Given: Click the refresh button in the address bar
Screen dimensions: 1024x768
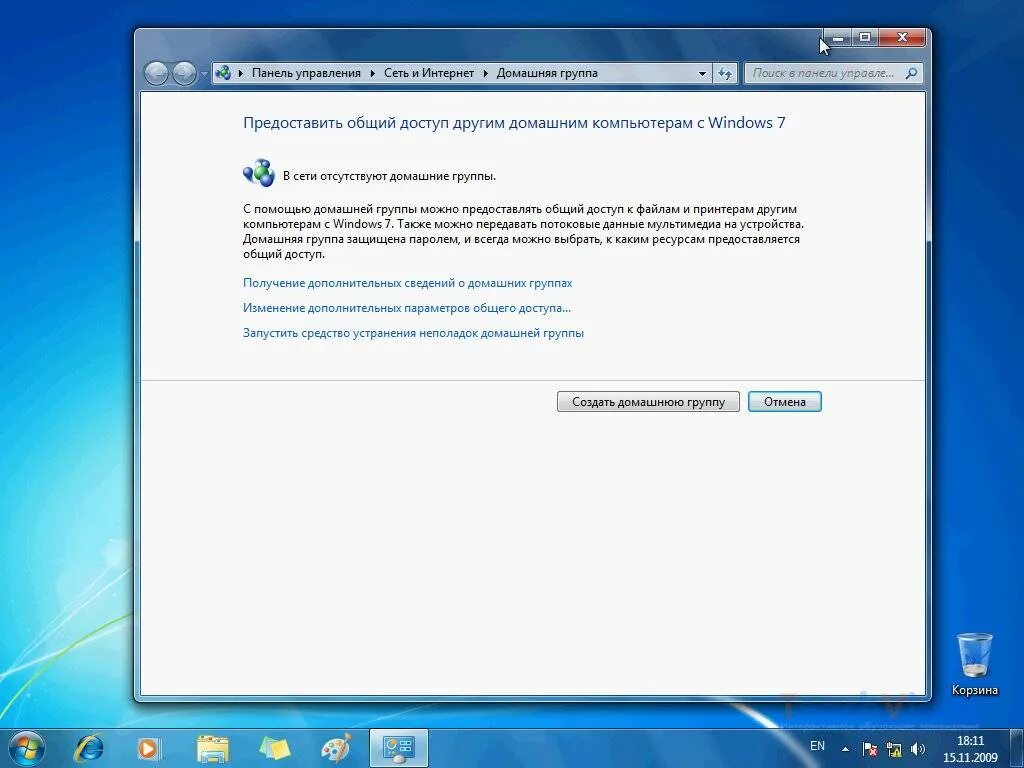Looking at the screenshot, I should (725, 74).
